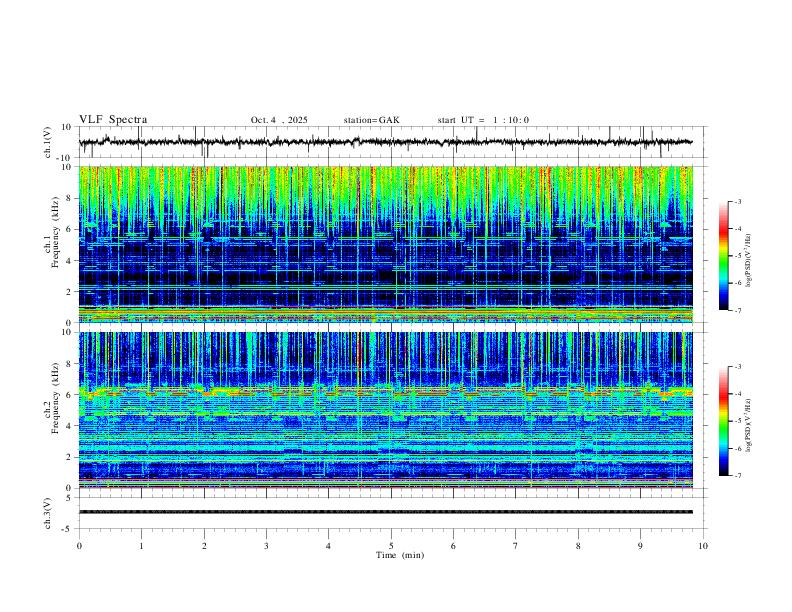
Task: Click the "VLF Spectra" plot title
Action: [x=113, y=120]
